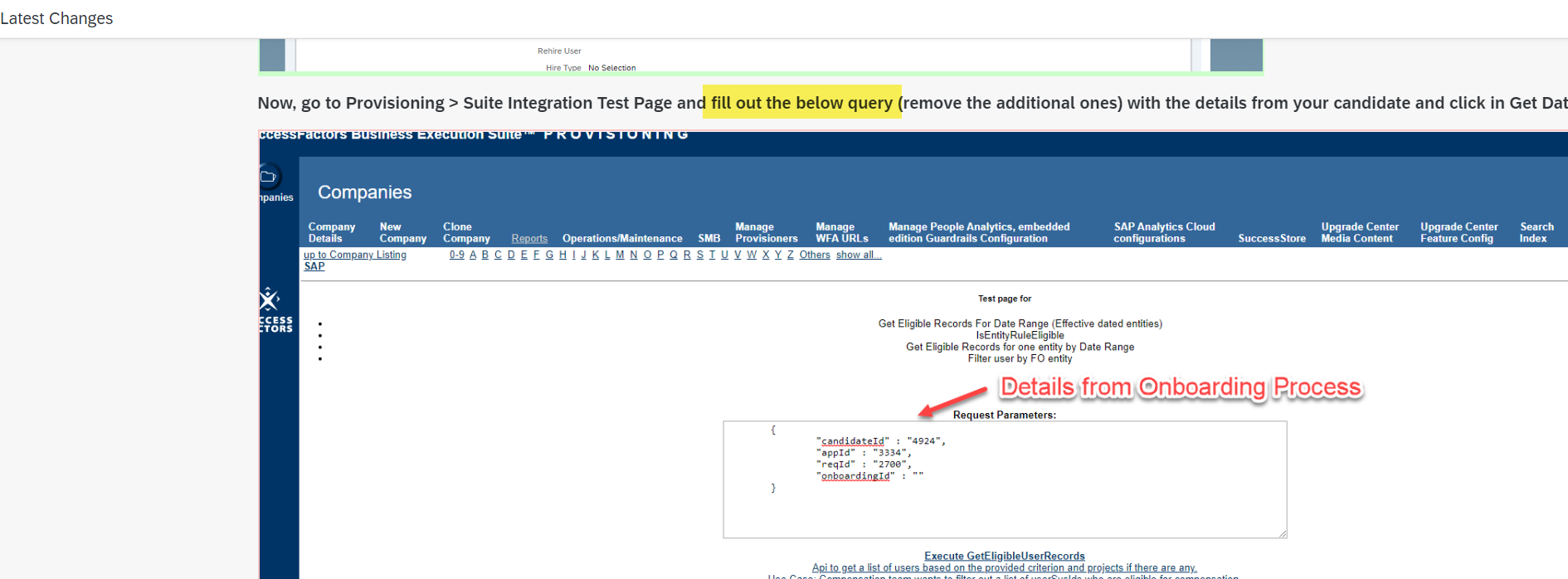The image size is (1568, 579).
Task: Click the Companies heading text
Action: point(365,192)
